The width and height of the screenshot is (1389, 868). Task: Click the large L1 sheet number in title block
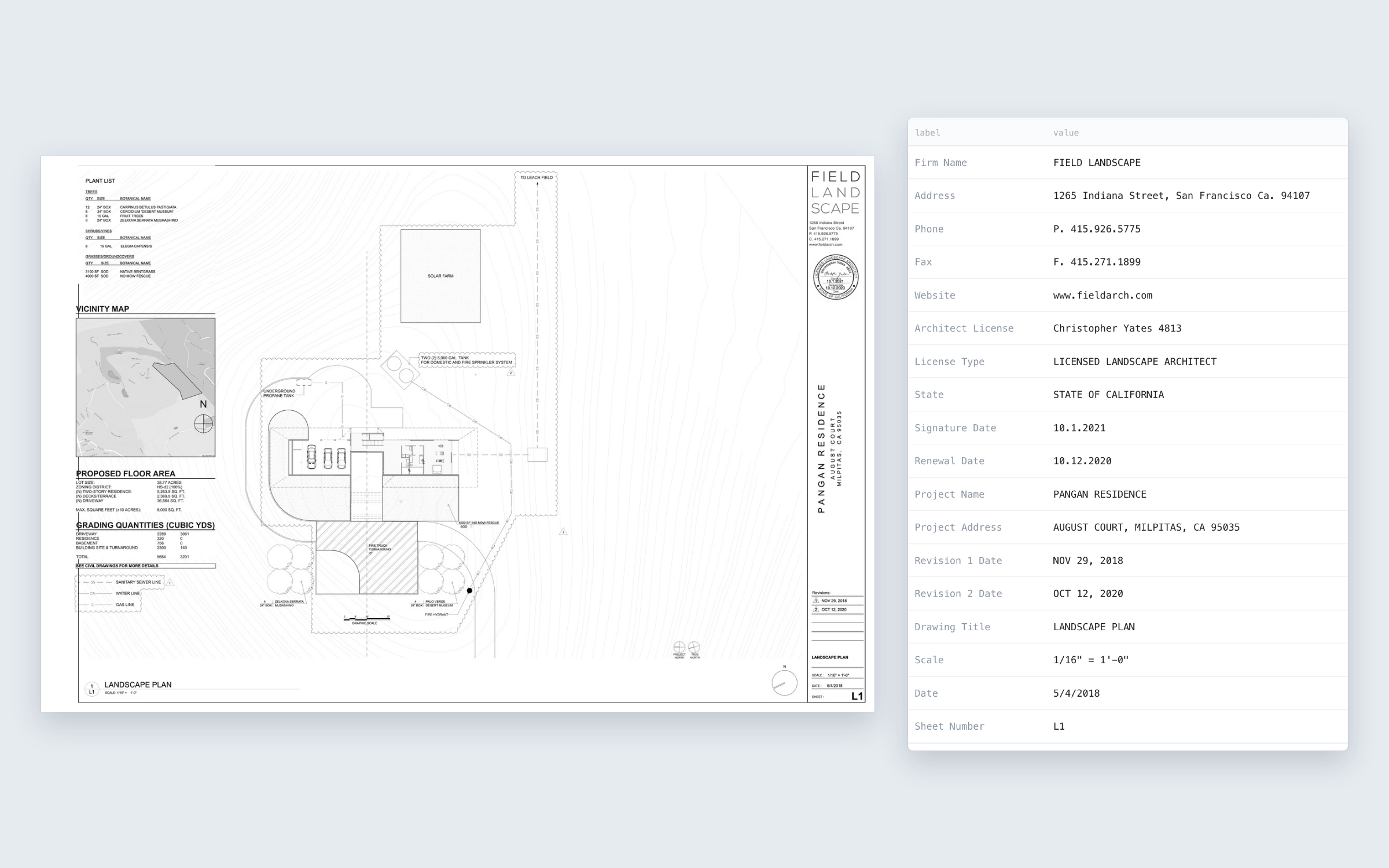tap(857, 696)
